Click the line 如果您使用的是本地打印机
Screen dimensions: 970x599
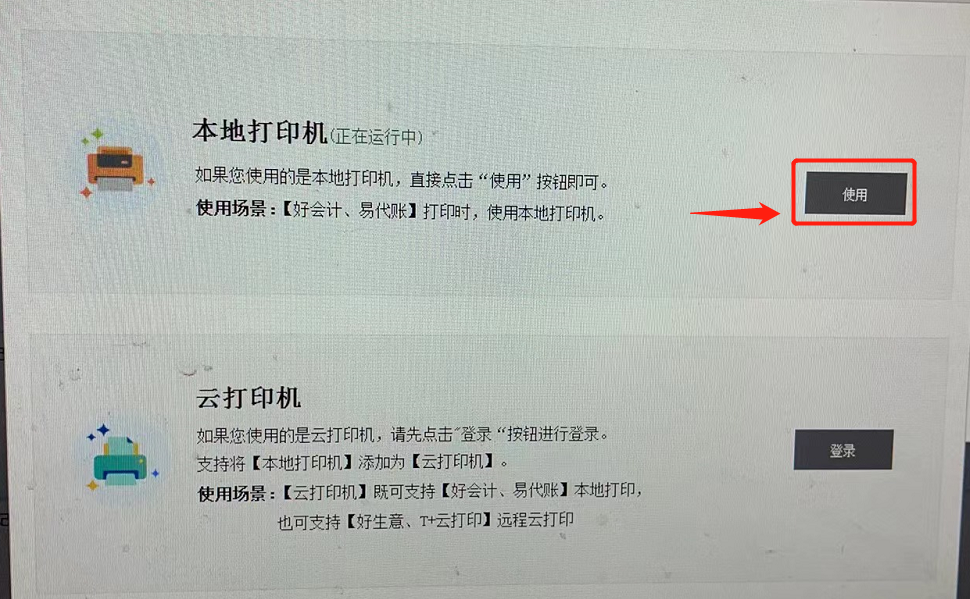click(x=402, y=179)
